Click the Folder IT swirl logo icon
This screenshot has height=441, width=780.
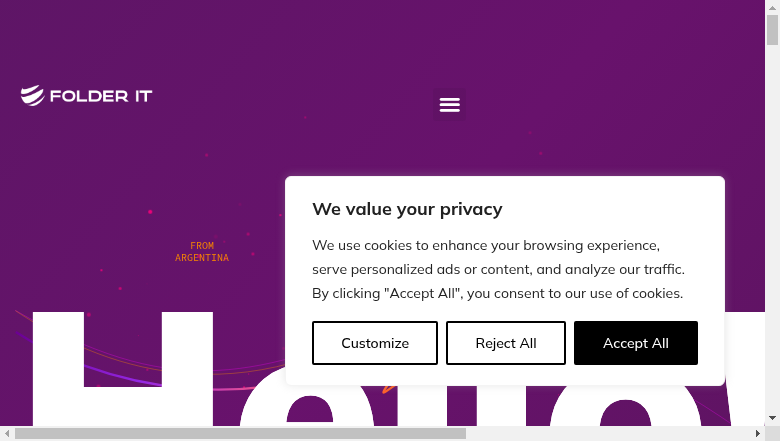32,95
